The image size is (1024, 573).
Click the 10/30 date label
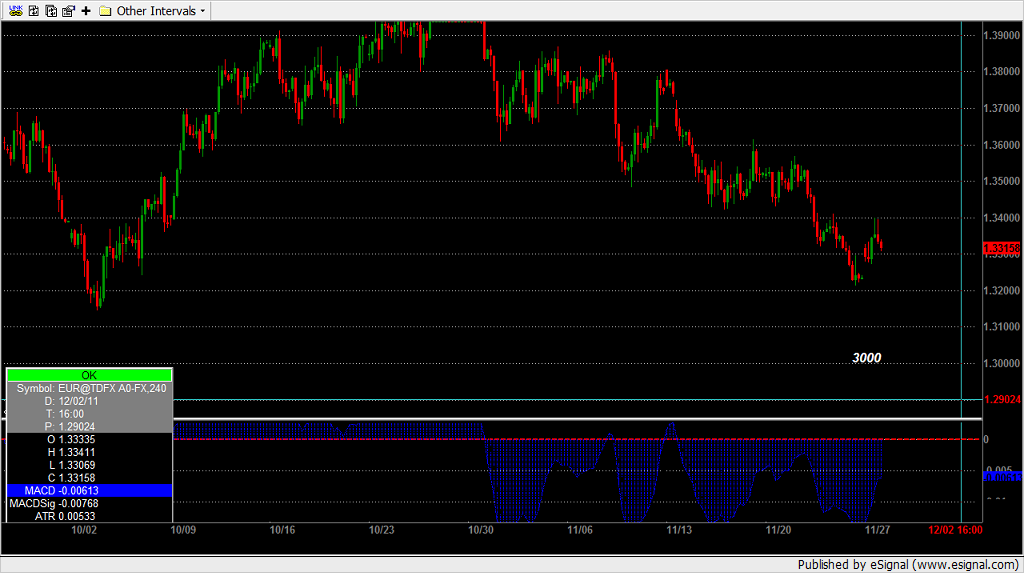(x=481, y=530)
